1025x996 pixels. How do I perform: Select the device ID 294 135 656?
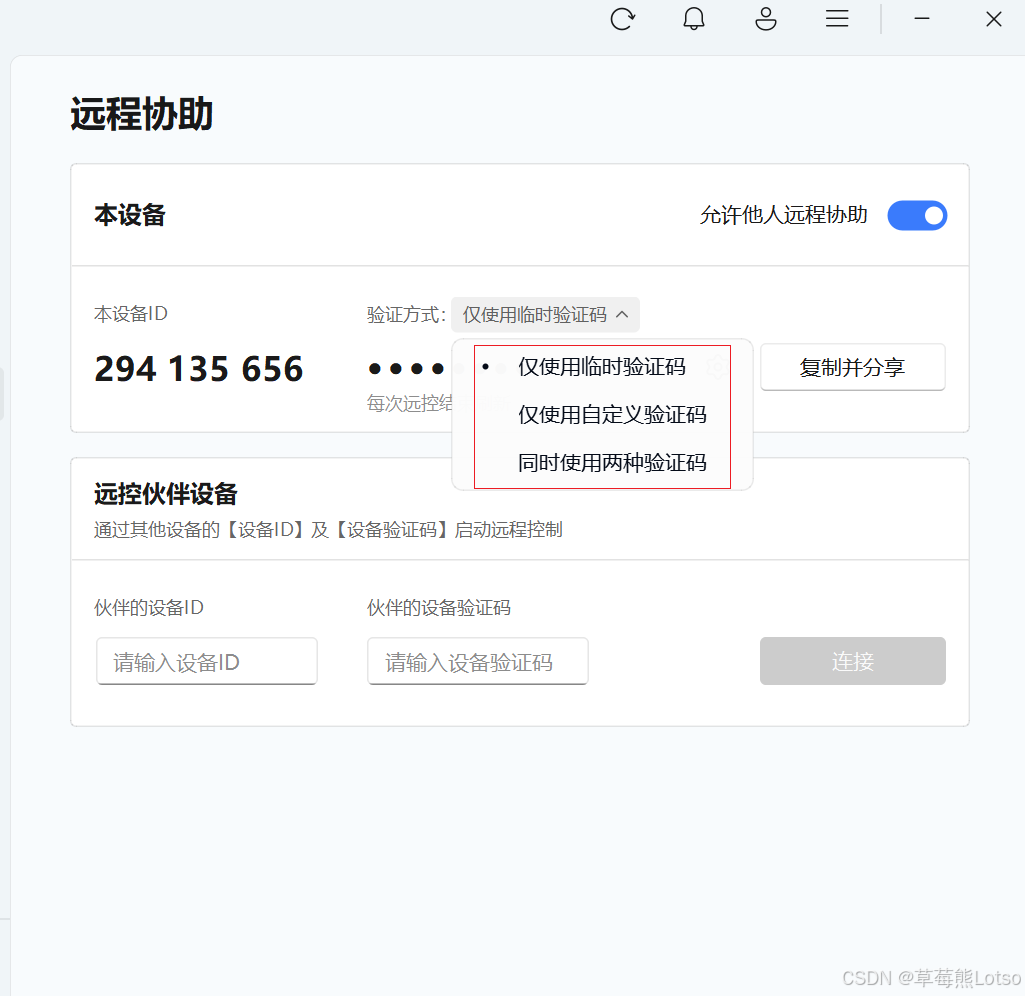198,368
